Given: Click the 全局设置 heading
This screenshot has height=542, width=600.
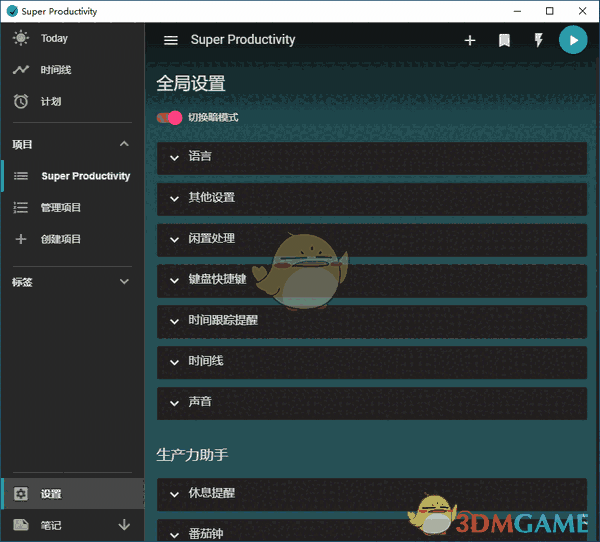Looking at the screenshot, I should (191, 83).
